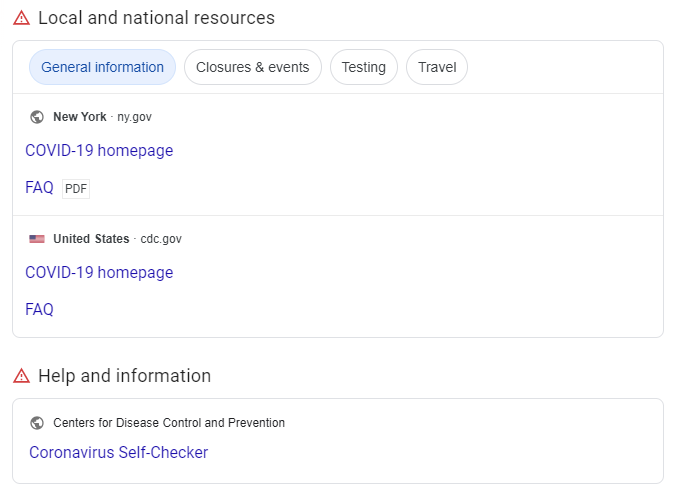Click 'Centers for Disease Control and Prevention' text
The image size is (687, 497).
[169, 423]
